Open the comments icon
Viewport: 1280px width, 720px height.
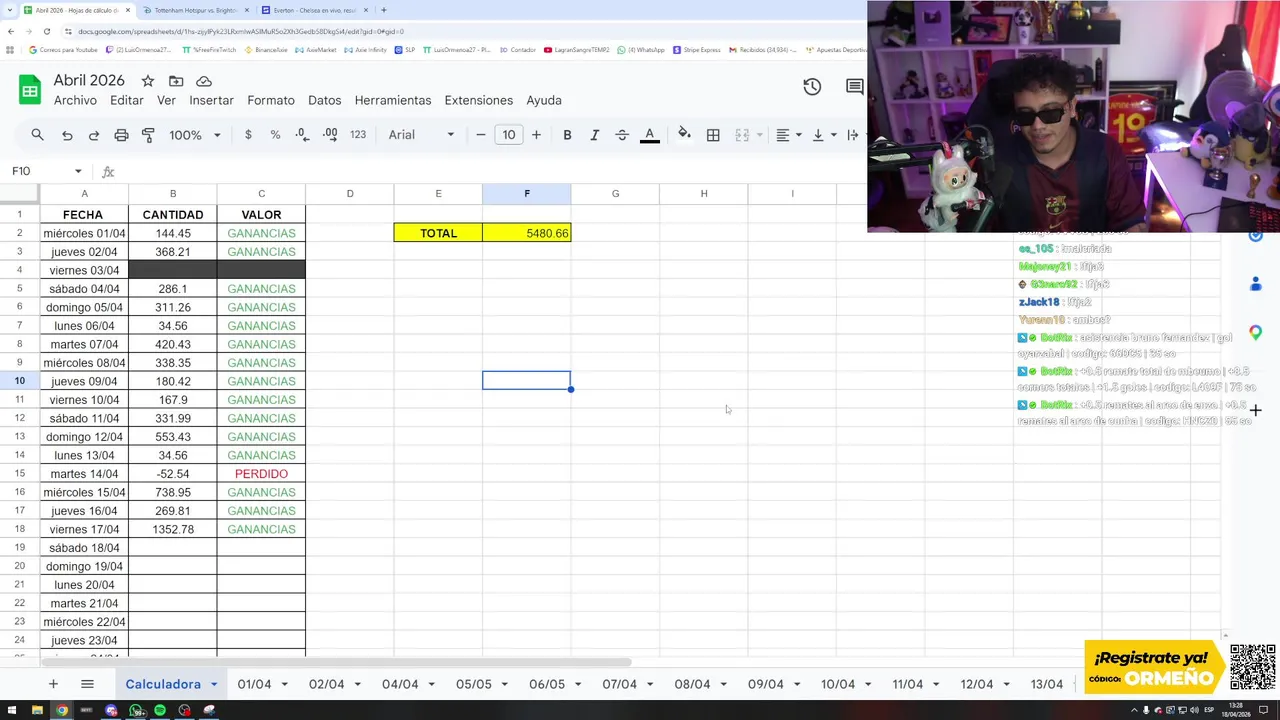tap(855, 87)
